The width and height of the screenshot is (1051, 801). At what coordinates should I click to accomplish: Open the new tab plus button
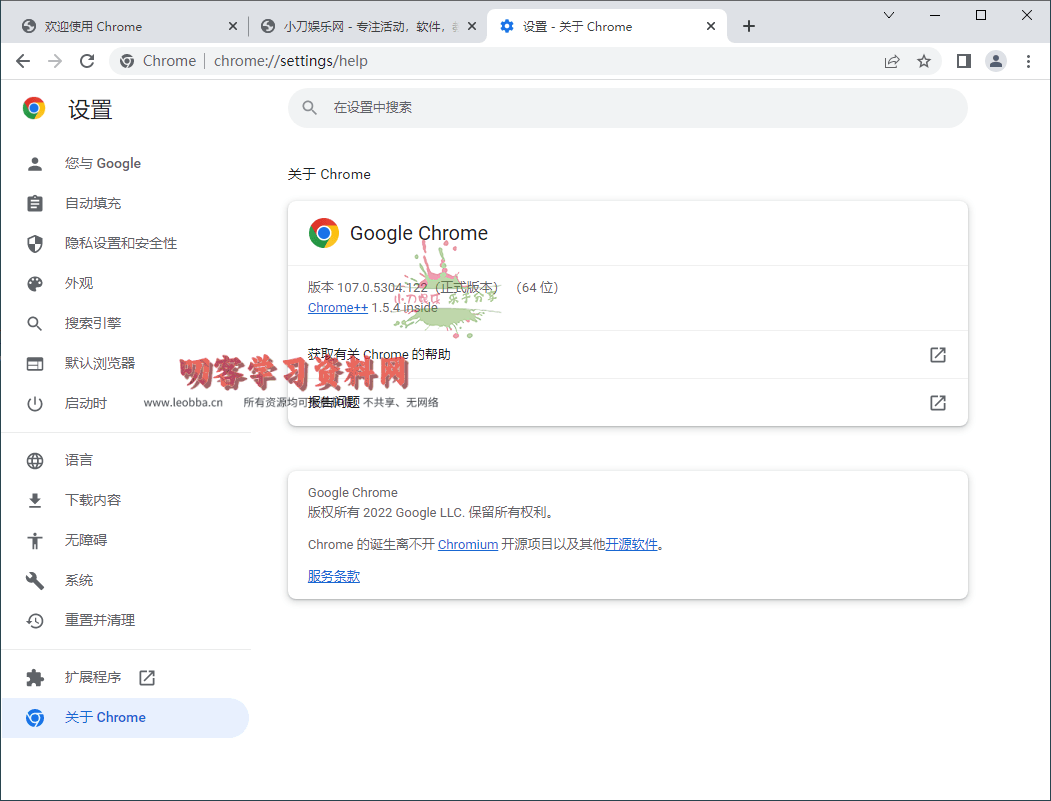coord(749,26)
